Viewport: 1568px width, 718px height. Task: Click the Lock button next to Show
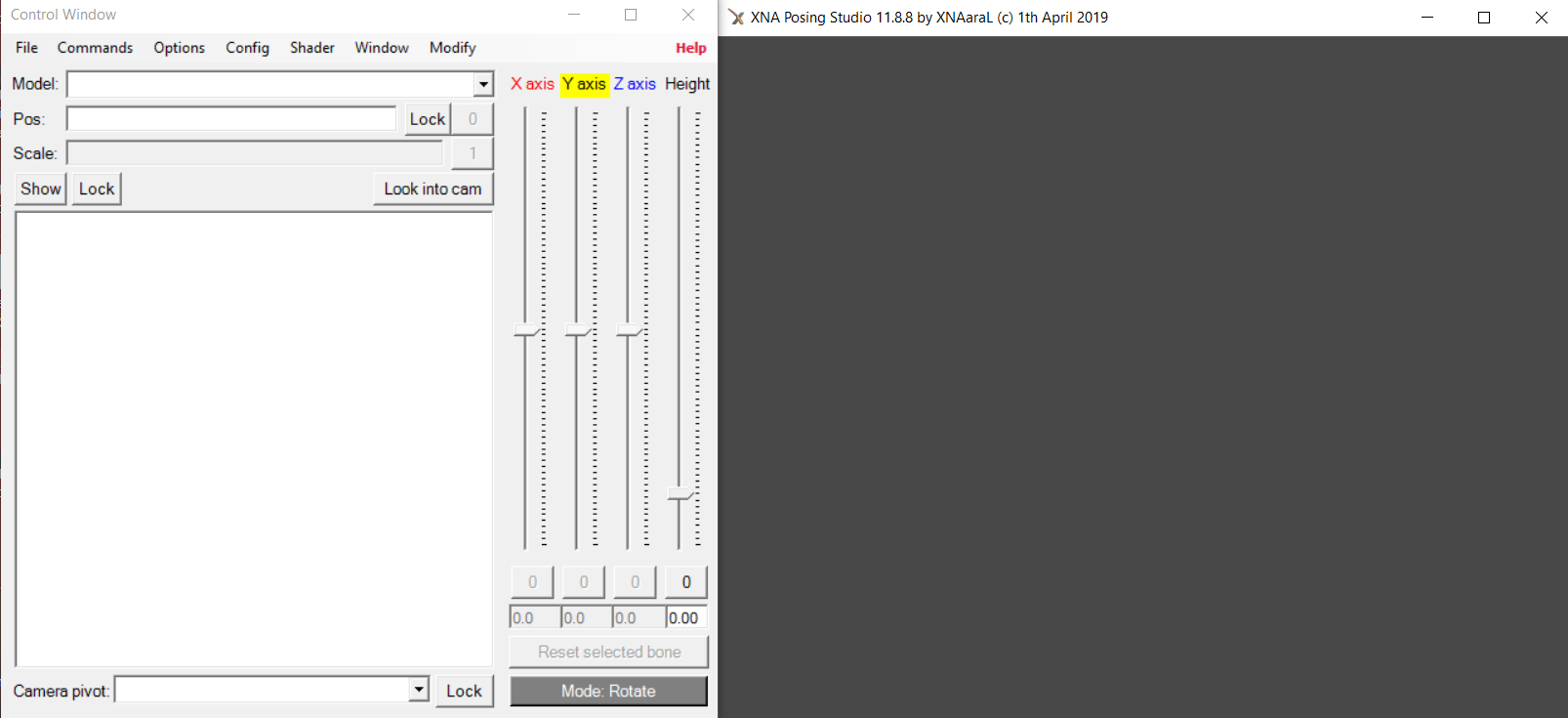97,189
